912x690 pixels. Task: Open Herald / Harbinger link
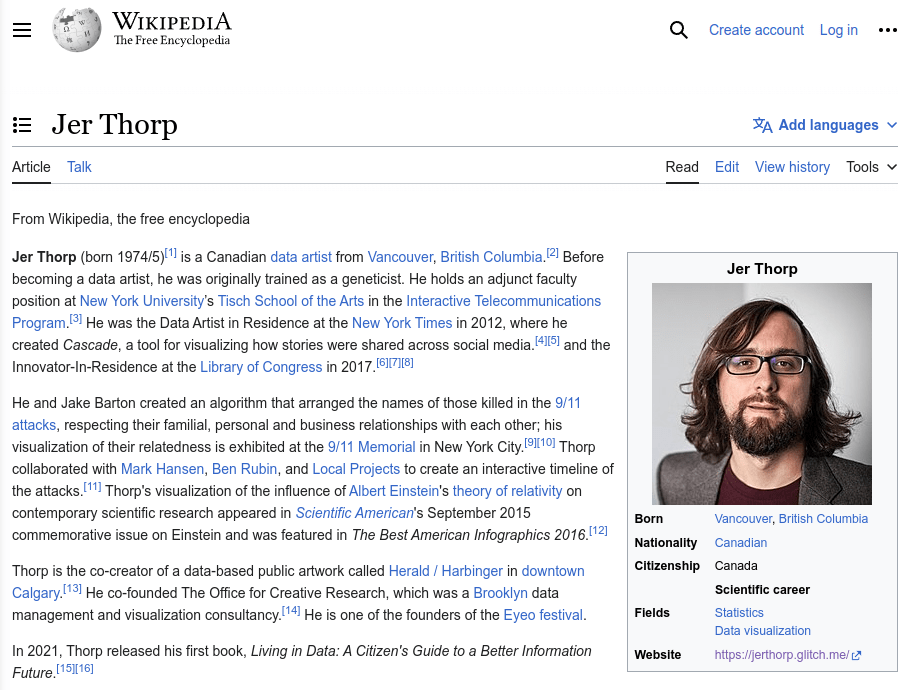click(446, 571)
